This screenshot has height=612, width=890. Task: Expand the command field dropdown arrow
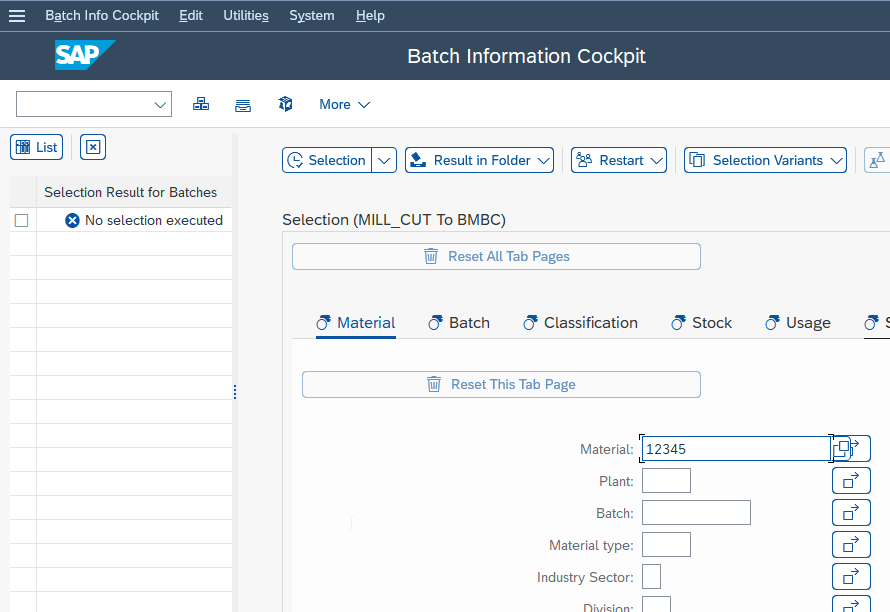[161, 104]
